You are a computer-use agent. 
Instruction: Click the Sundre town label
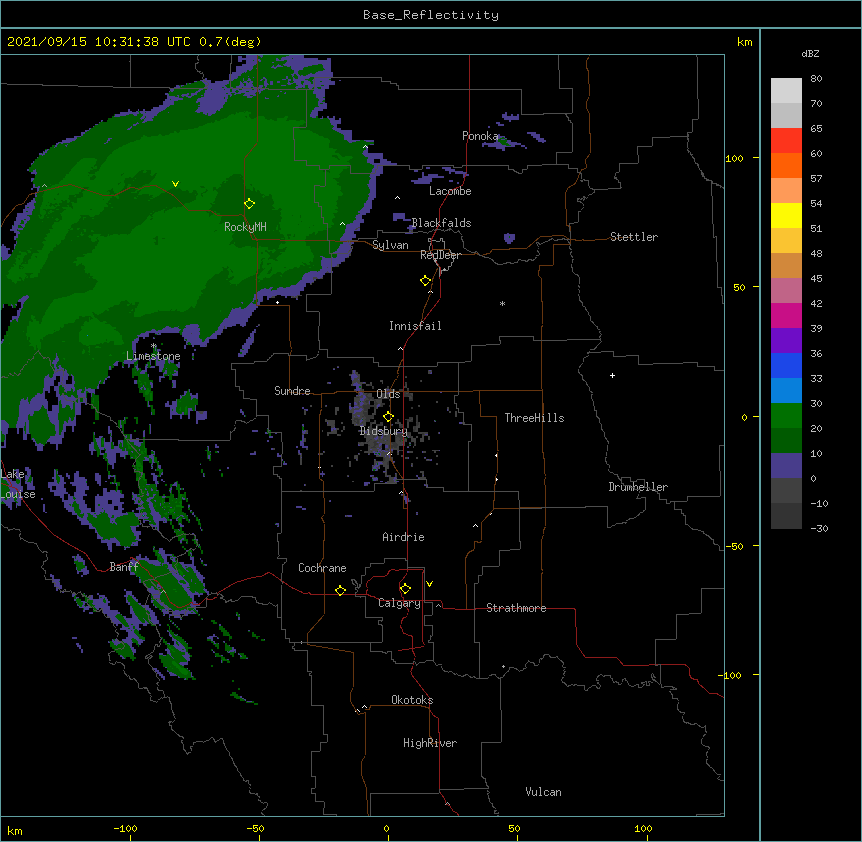click(292, 391)
